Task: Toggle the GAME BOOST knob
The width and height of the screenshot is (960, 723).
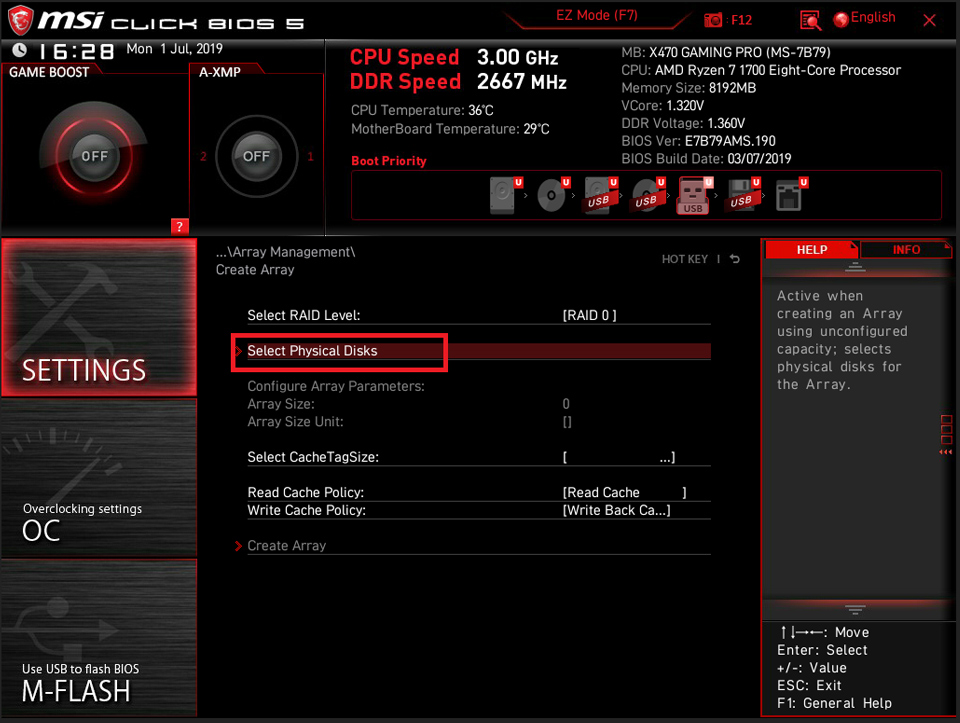Action: (94, 156)
